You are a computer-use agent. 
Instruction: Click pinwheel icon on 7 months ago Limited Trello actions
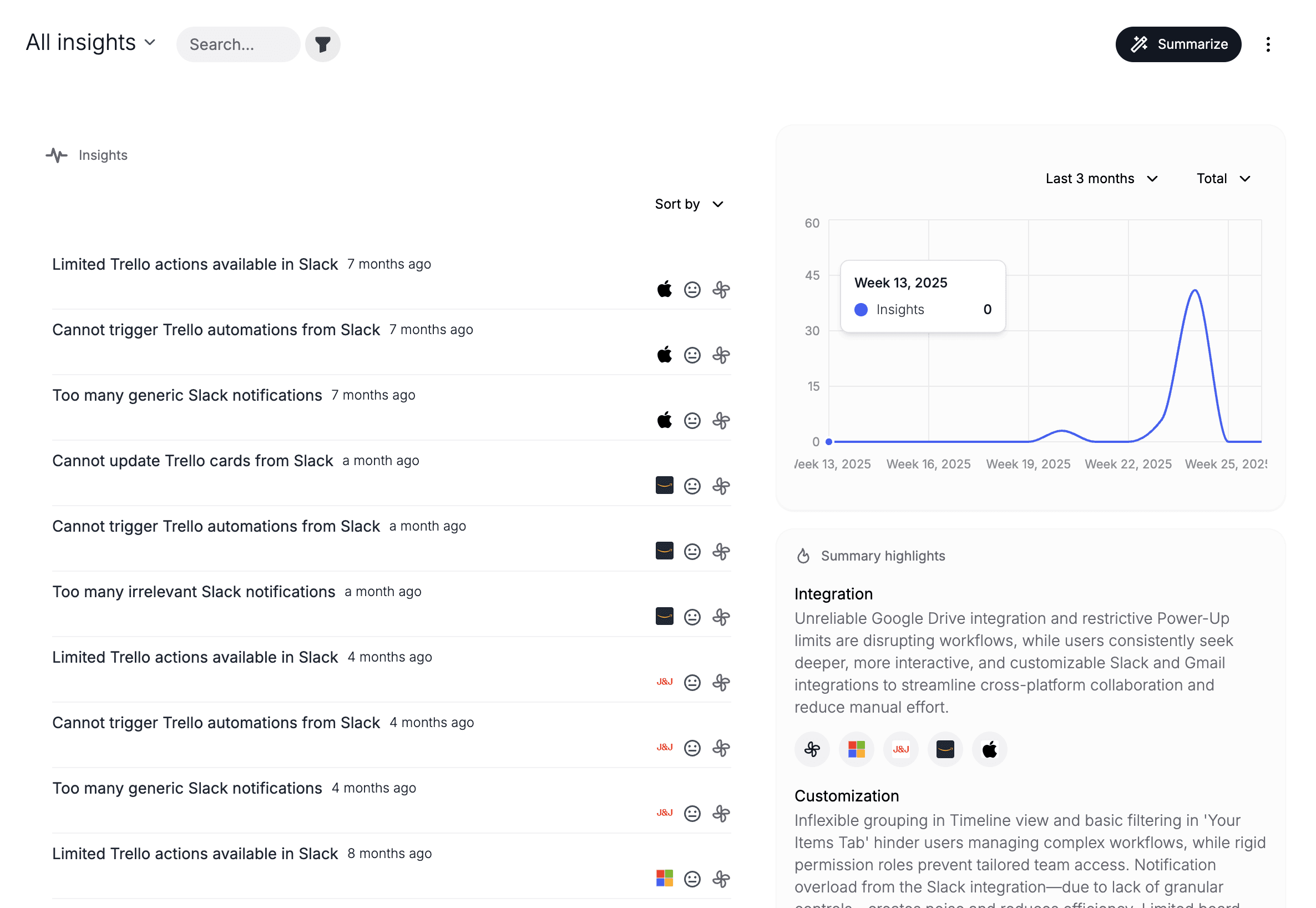(x=721, y=290)
